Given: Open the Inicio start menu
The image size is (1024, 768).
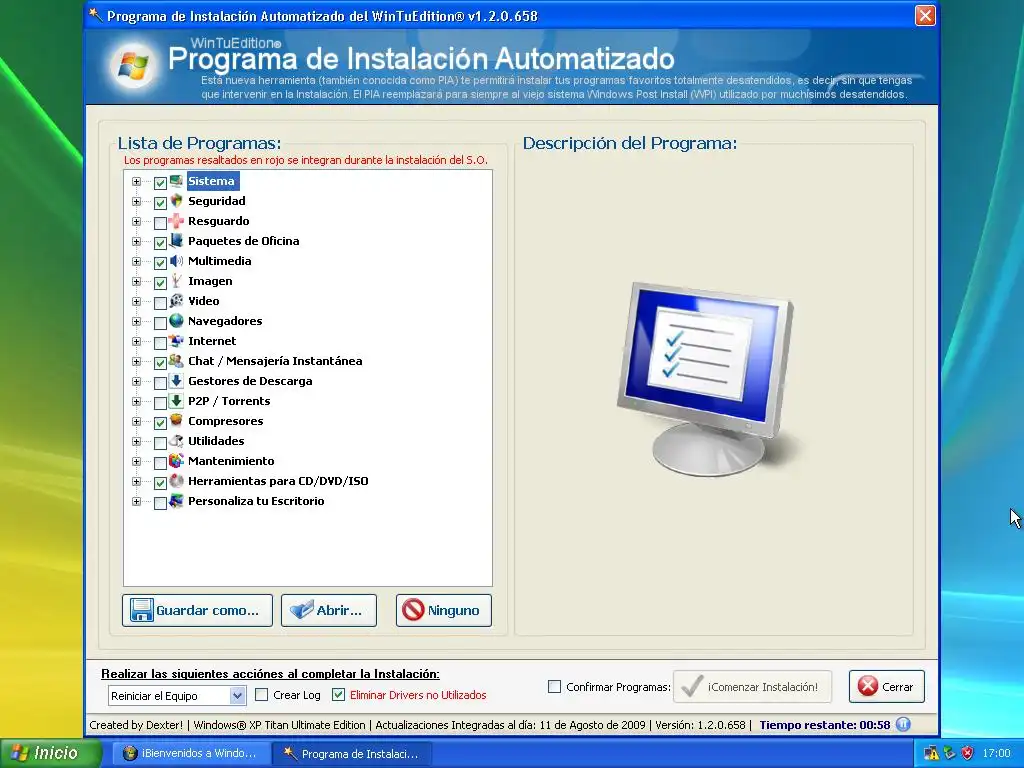Looking at the screenshot, I should [50, 753].
